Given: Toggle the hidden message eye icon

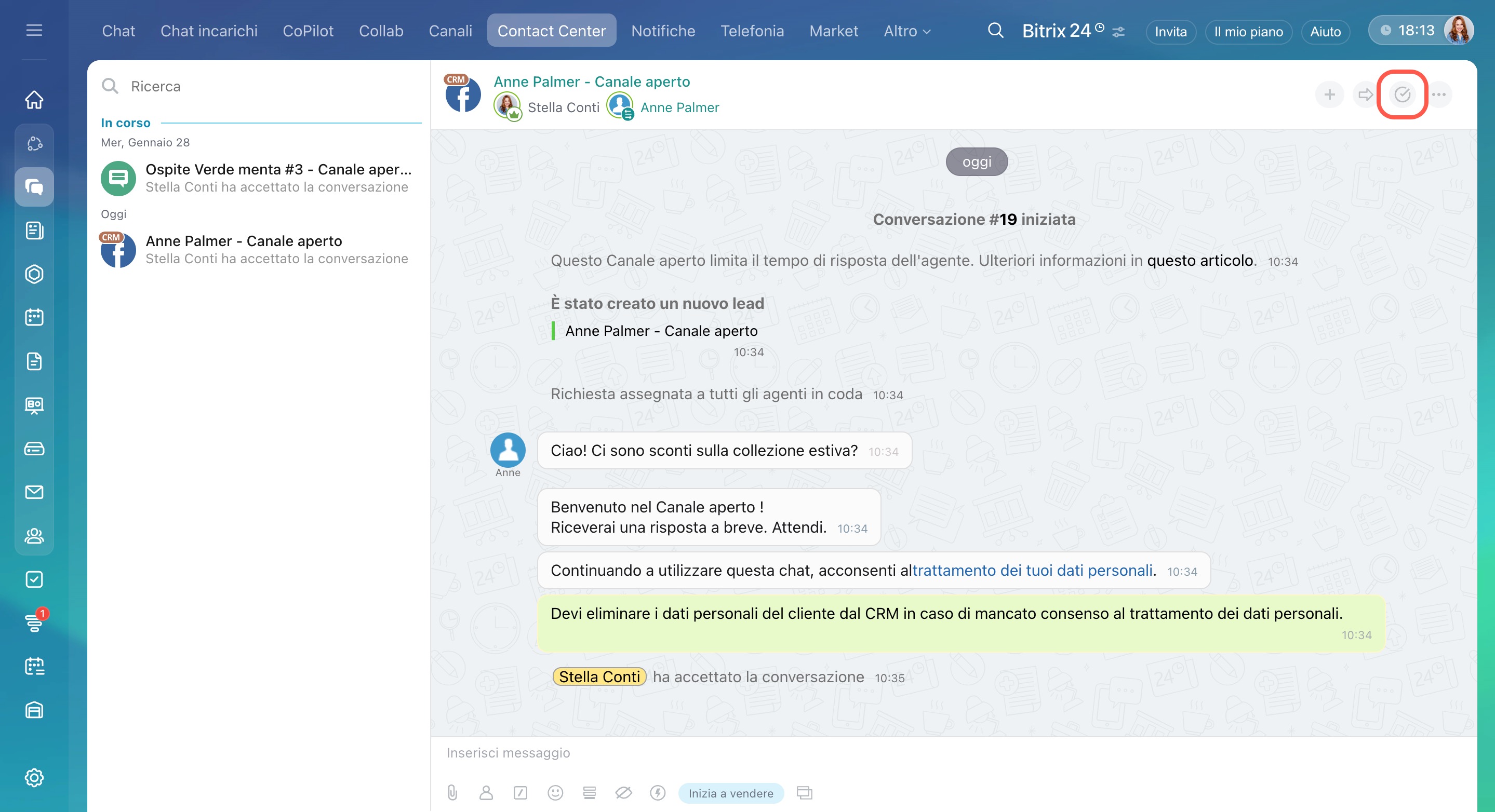Looking at the screenshot, I should [x=623, y=792].
